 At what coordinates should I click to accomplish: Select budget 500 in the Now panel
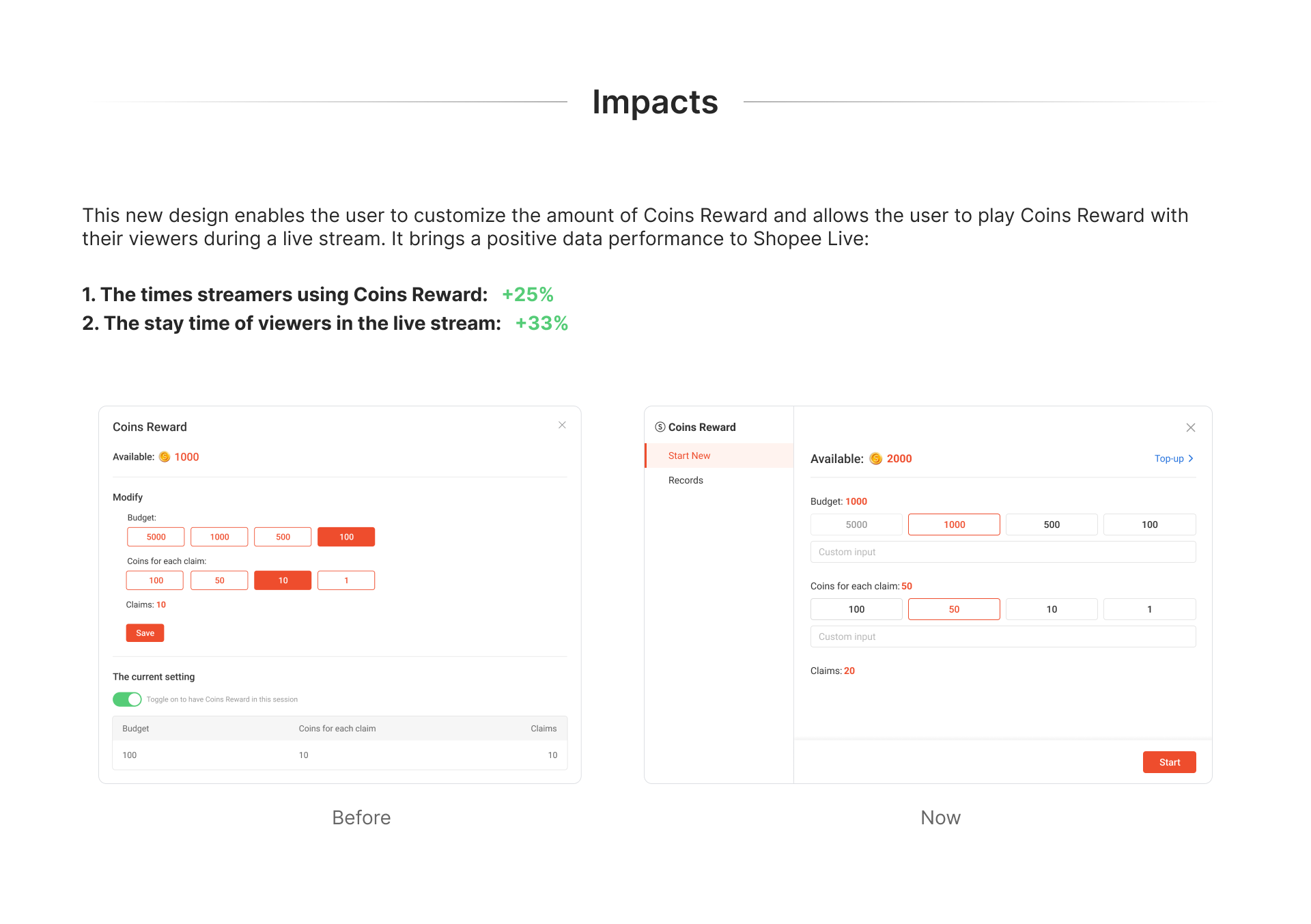[x=1052, y=524]
